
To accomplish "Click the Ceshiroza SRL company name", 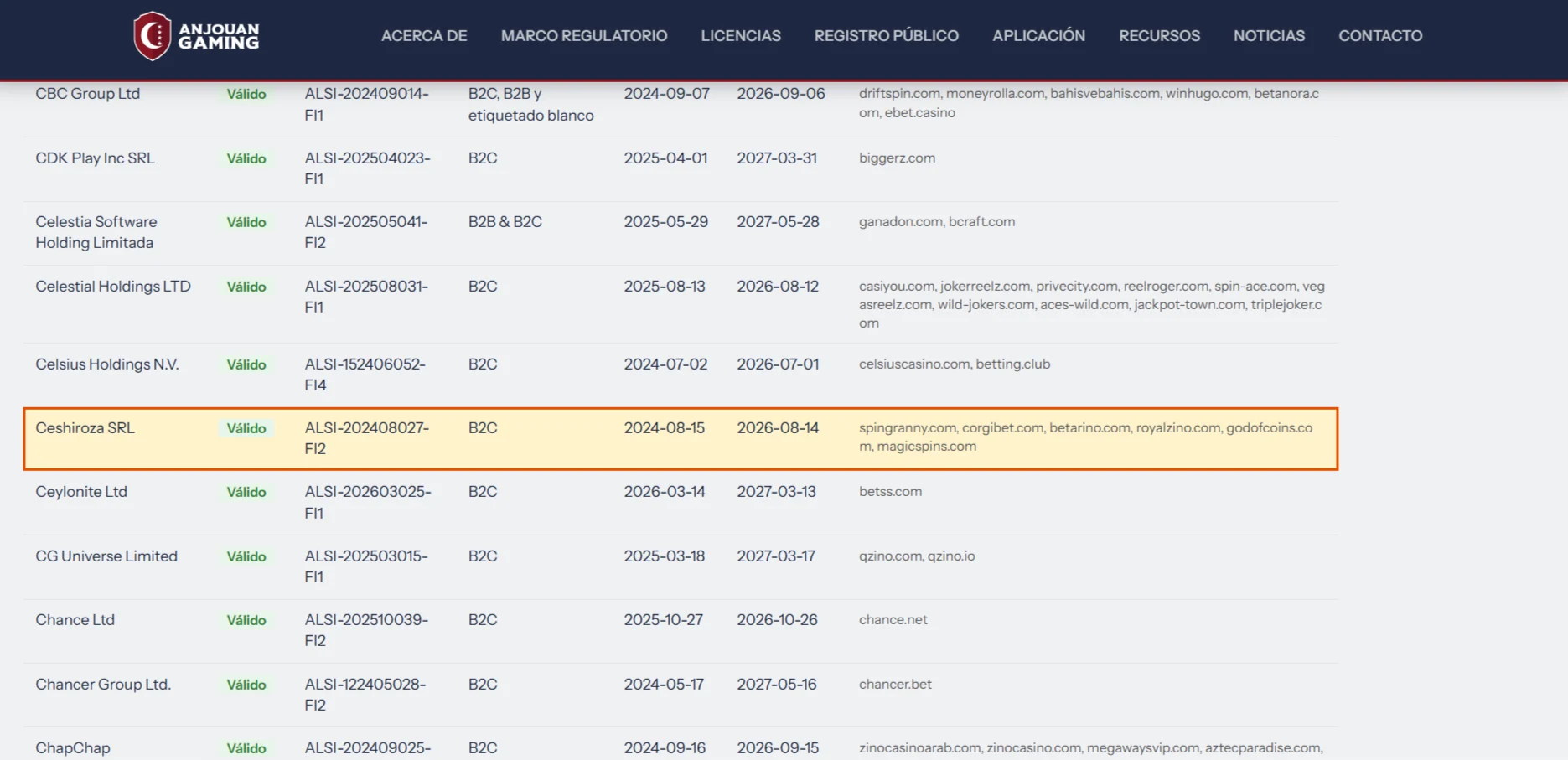I will pyautogui.click(x=85, y=428).
